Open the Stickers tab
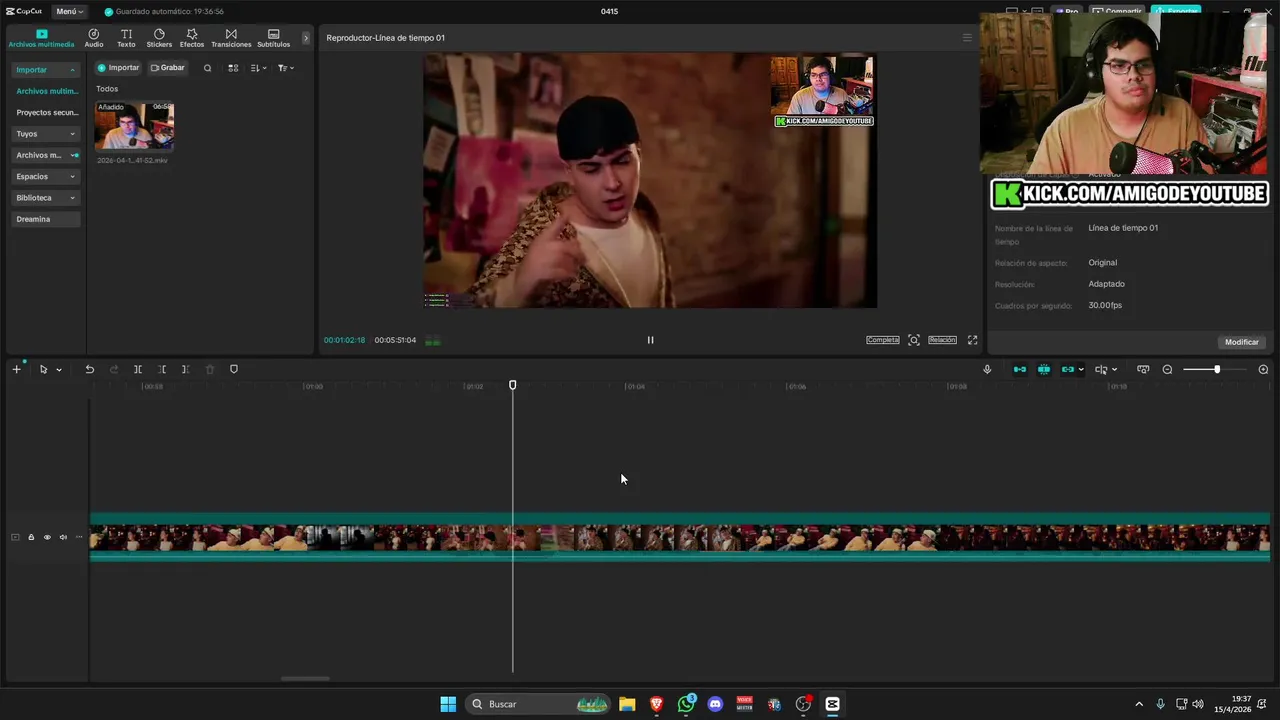 click(x=159, y=38)
